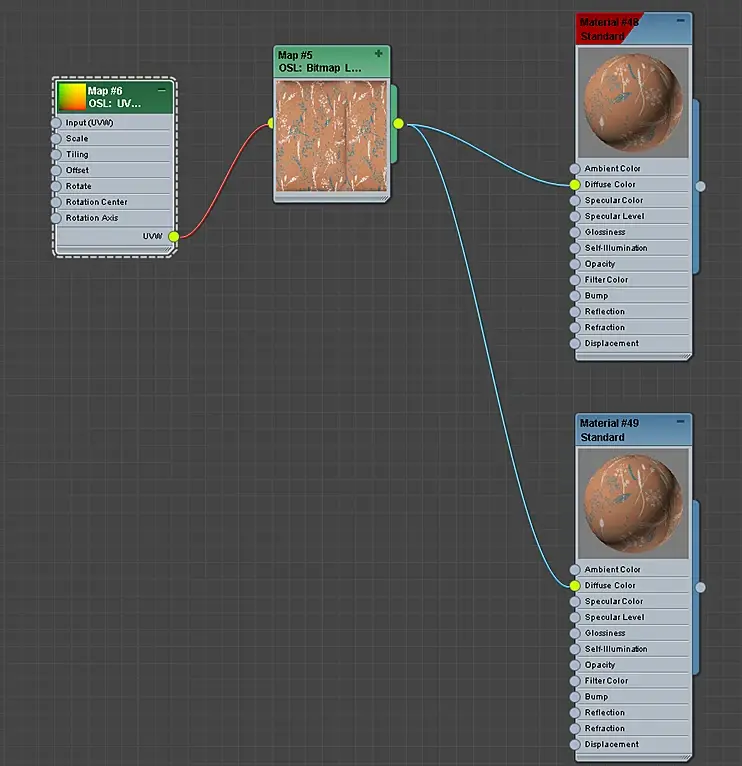Click Bump socket on Material #49
This screenshot has height=766, width=742.
tap(575, 697)
